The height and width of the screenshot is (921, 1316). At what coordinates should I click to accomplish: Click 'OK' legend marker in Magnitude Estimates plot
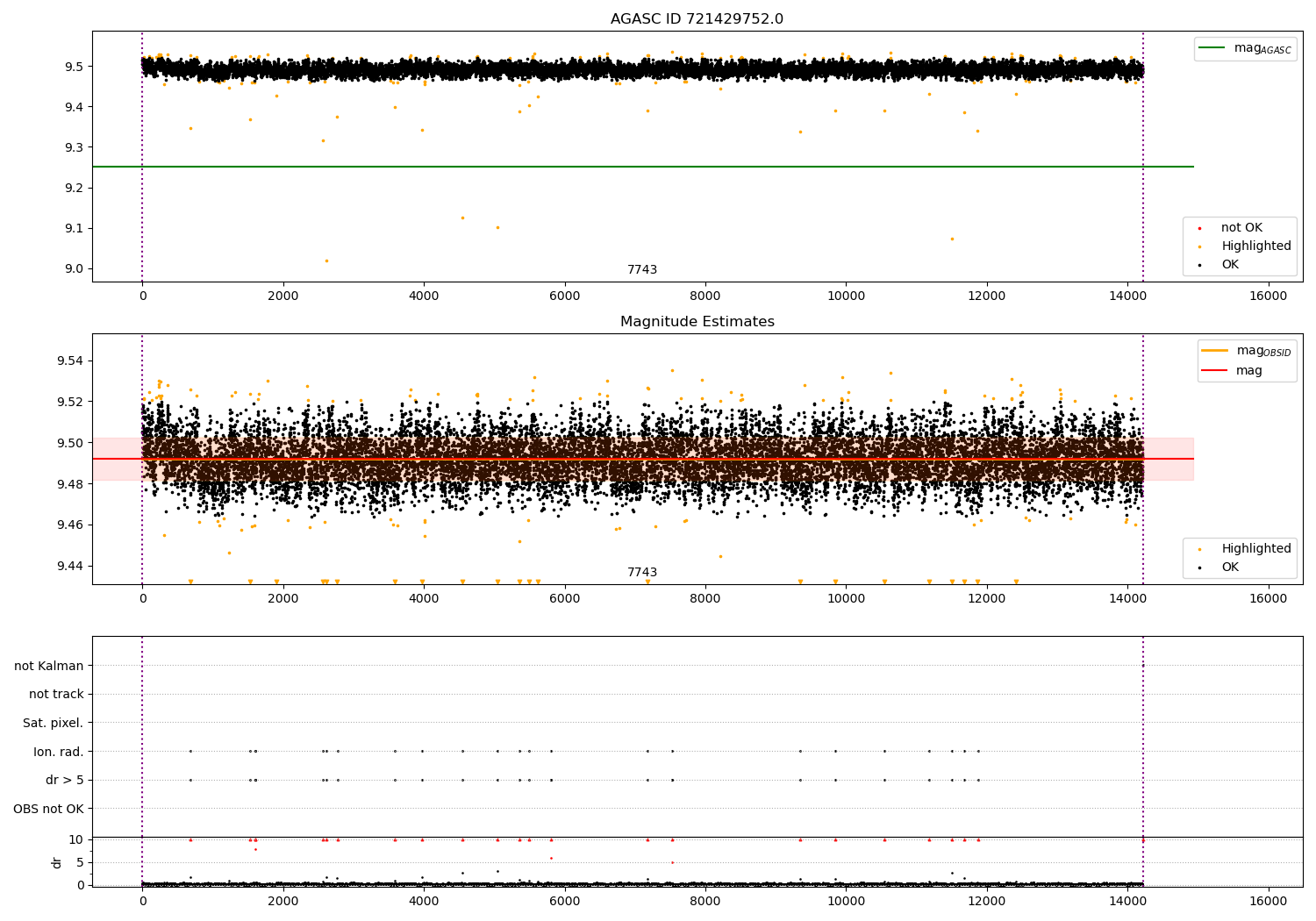(1200, 568)
